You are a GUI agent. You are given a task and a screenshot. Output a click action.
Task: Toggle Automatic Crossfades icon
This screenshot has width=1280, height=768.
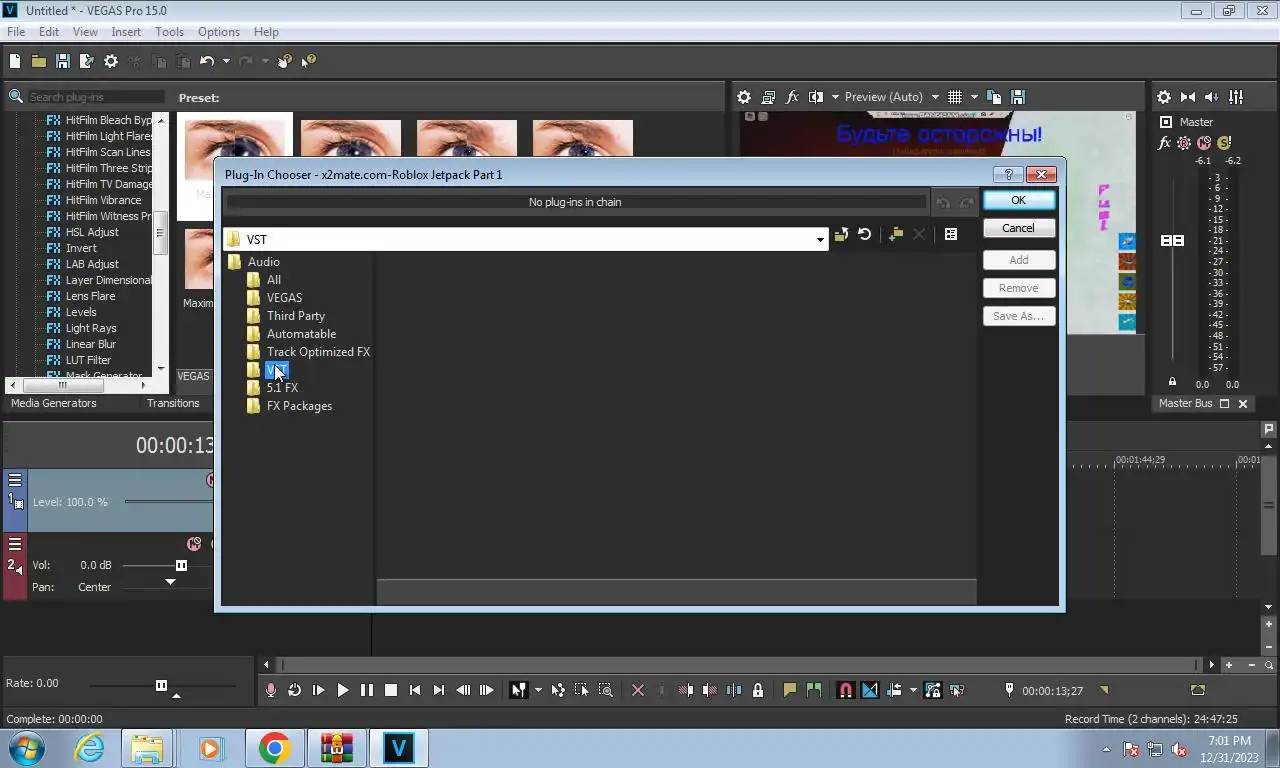pos(869,690)
